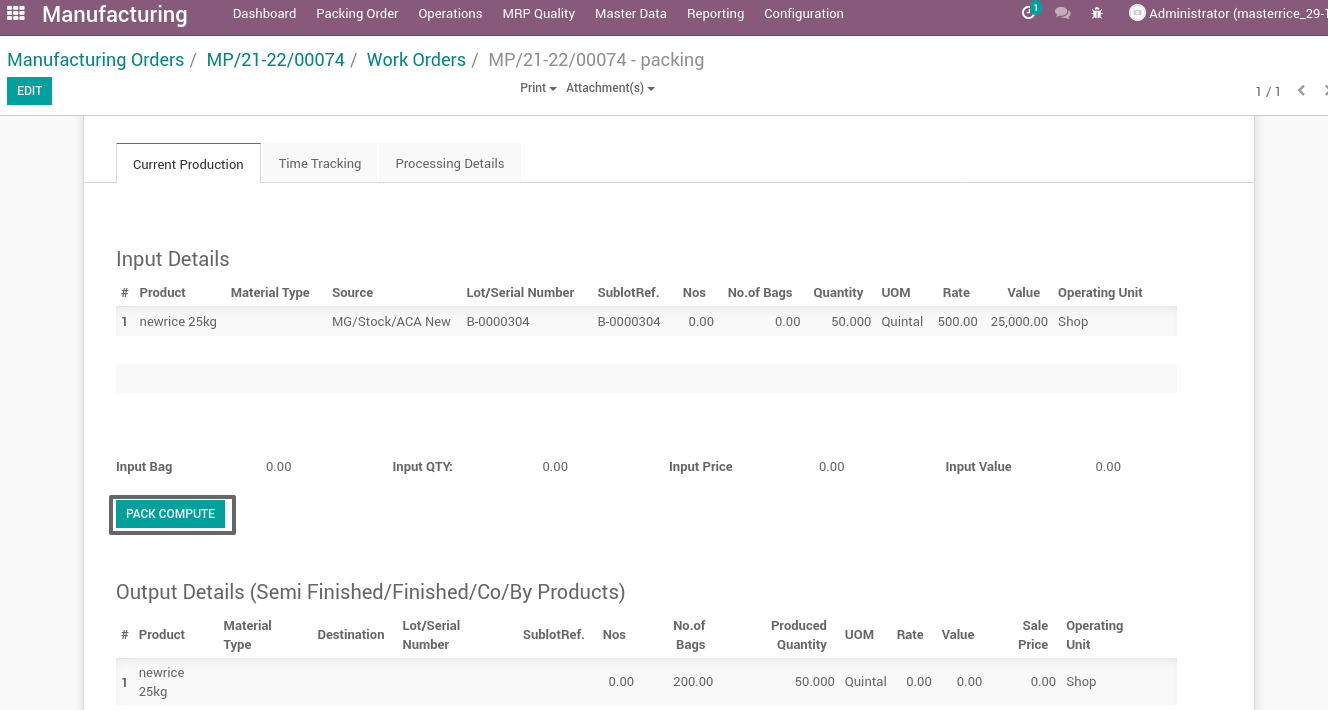The image size is (1328, 710).
Task: Open the Master Data menu
Action: pos(630,13)
